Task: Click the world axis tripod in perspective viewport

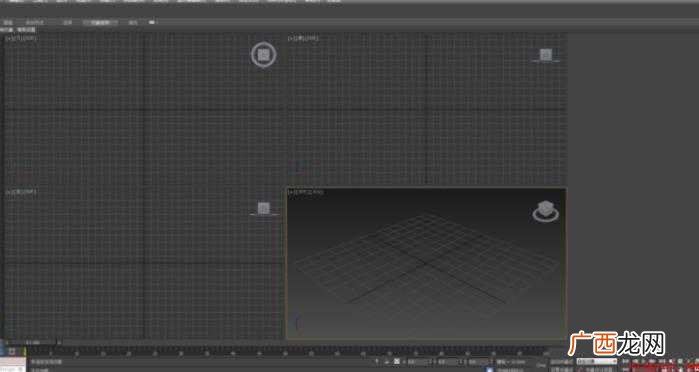Action: tap(297, 322)
